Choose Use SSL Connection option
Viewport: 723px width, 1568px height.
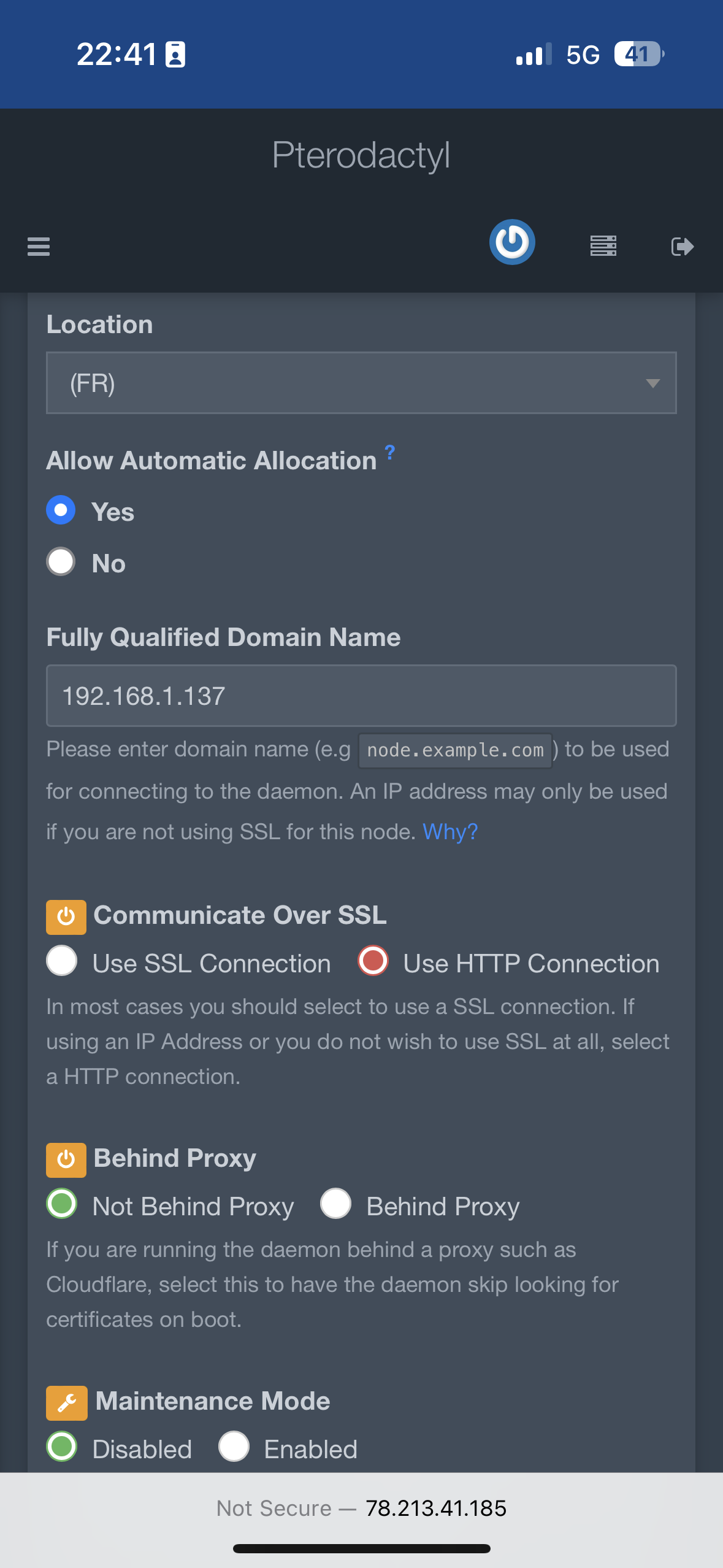coord(62,961)
